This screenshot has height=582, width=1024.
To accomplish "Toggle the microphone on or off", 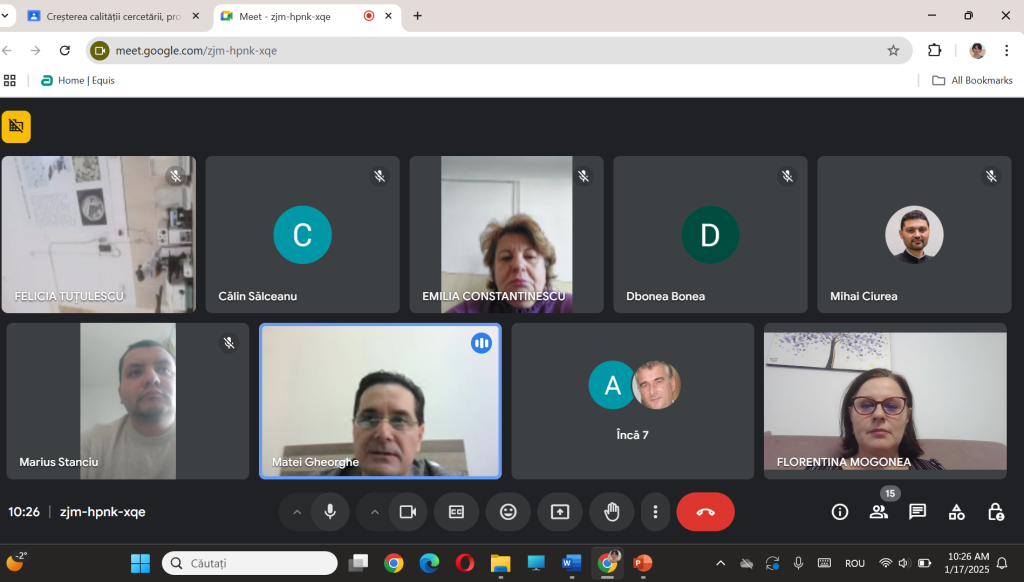I will (x=329, y=512).
